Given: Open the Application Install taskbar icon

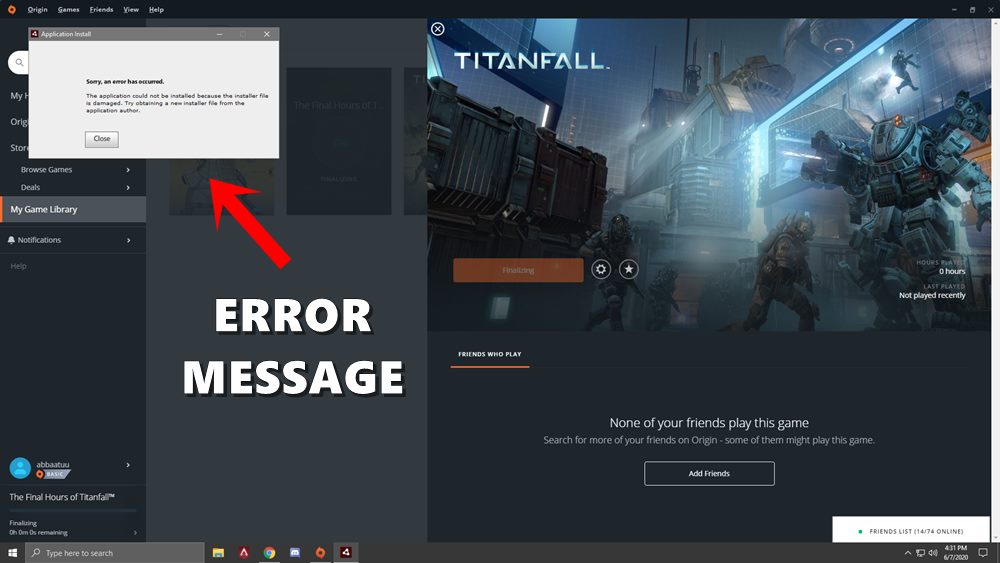Looking at the screenshot, I should tap(346, 553).
